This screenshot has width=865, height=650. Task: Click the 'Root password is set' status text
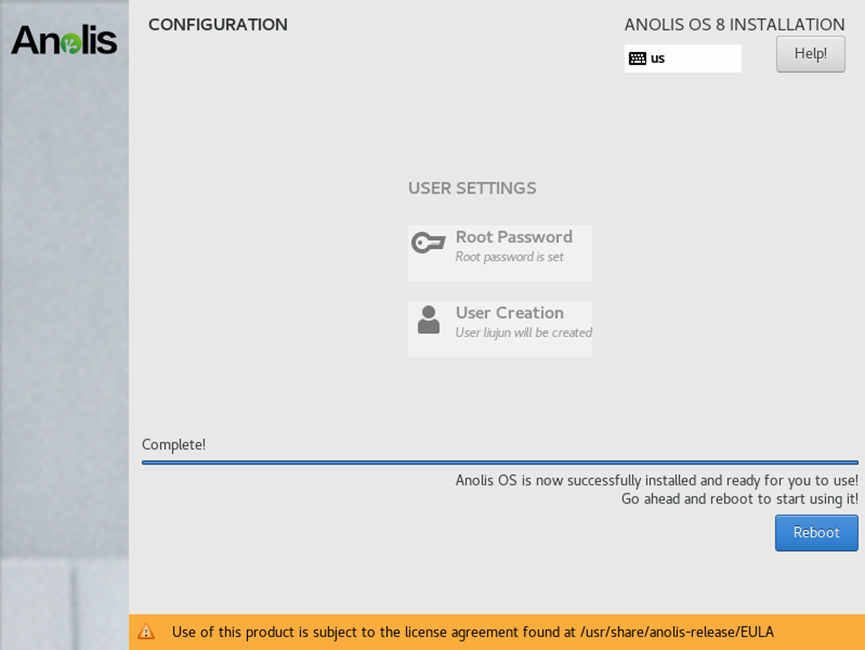pyautogui.click(x=509, y=257)
